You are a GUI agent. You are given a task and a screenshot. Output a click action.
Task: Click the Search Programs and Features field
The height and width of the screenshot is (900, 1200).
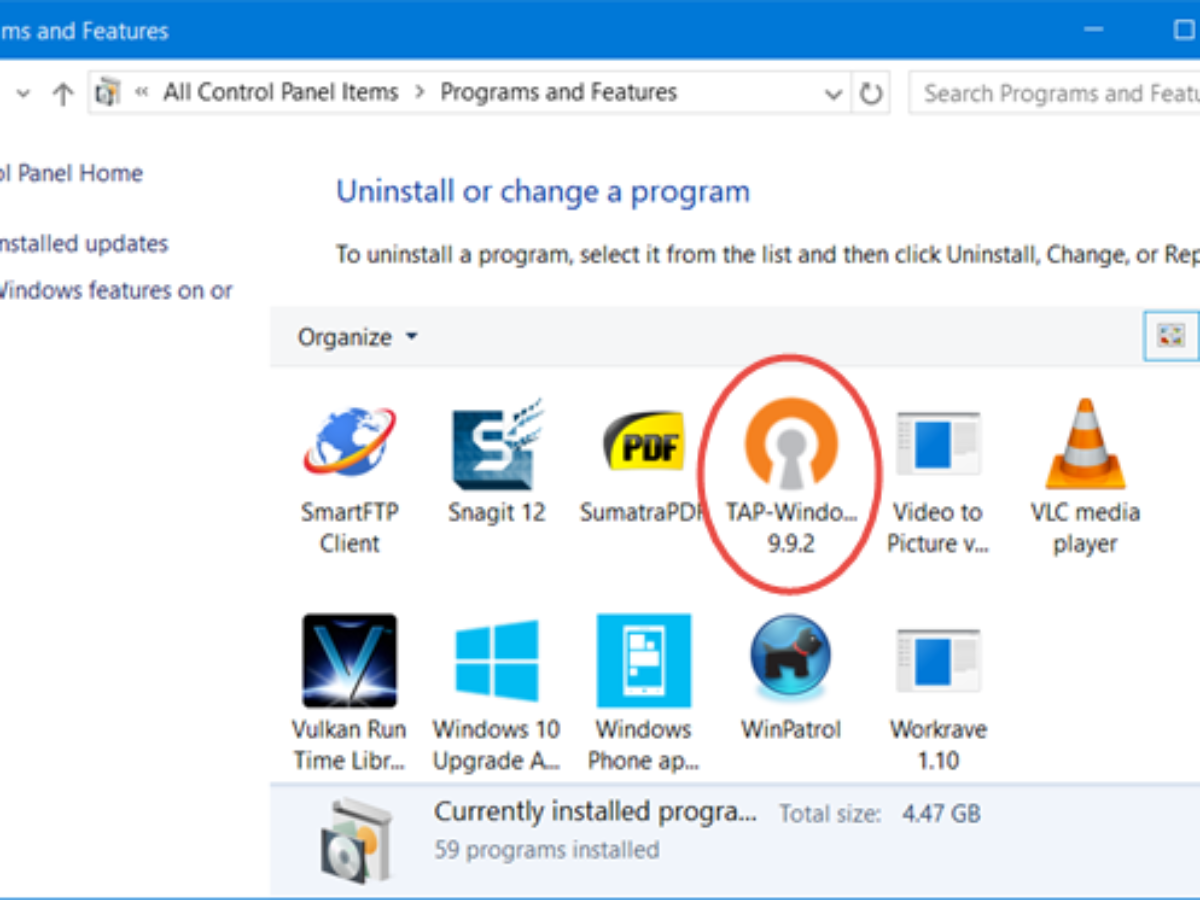(1056, 93)
